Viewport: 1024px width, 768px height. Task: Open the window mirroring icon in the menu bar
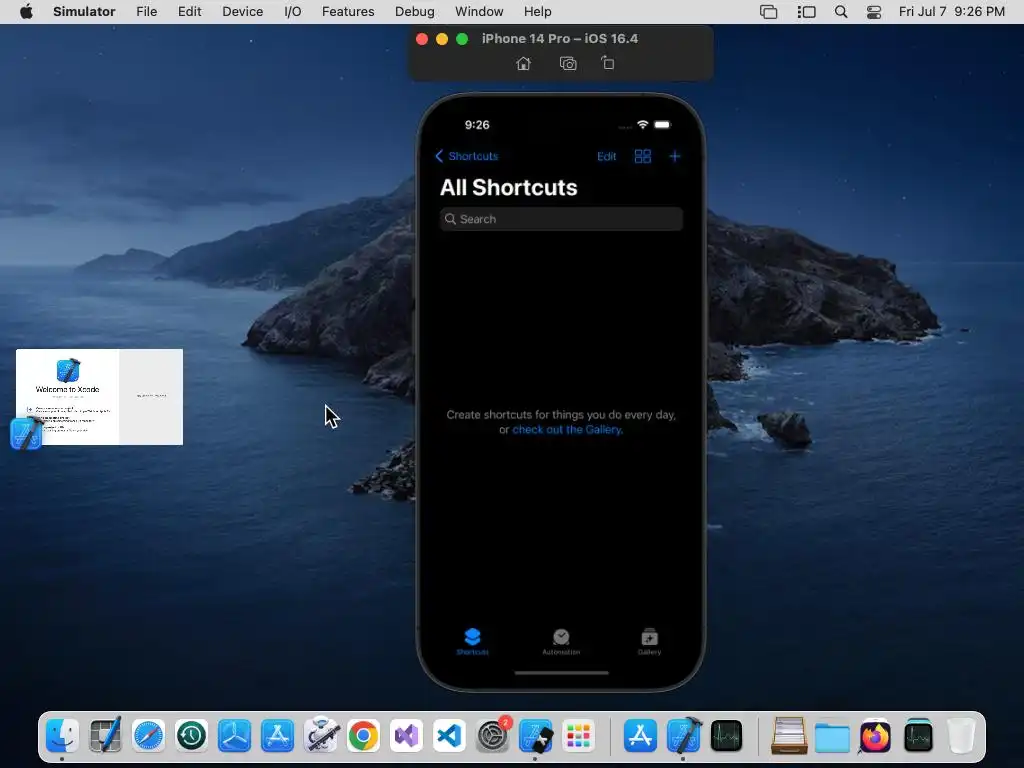pos(769,12)
